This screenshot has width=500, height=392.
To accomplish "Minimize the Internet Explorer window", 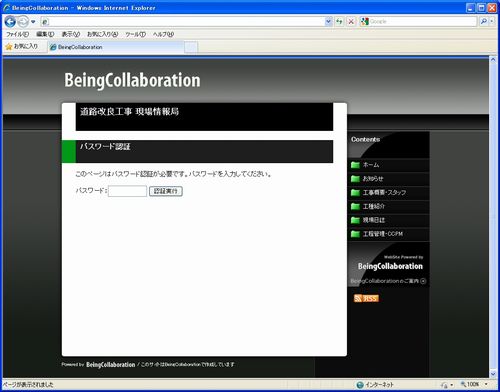I will pos(471,8).
